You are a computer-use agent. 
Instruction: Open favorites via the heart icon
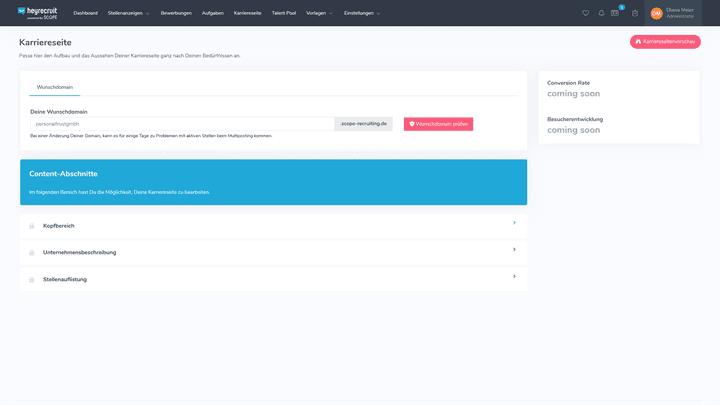586,13
